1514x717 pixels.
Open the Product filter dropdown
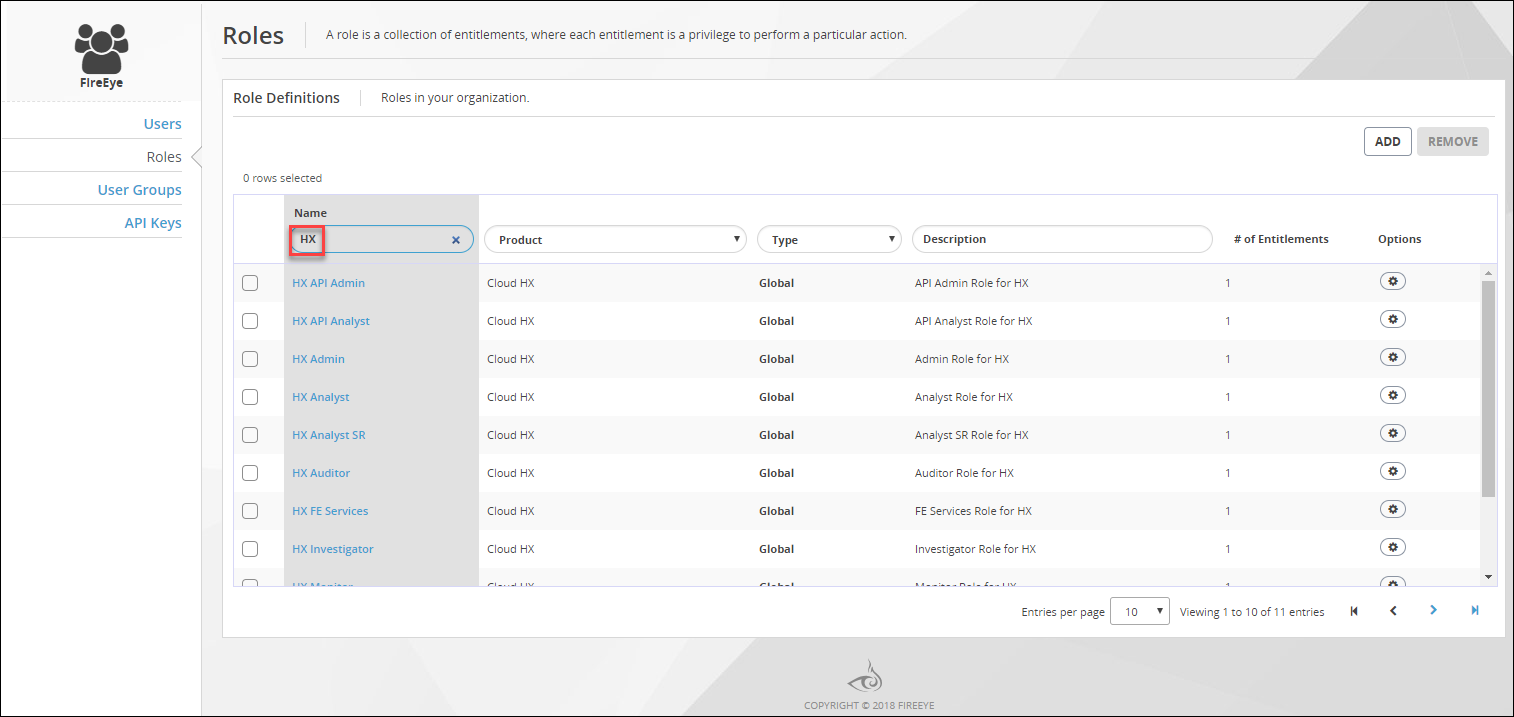pyautogui.click(x=615, y=239)
